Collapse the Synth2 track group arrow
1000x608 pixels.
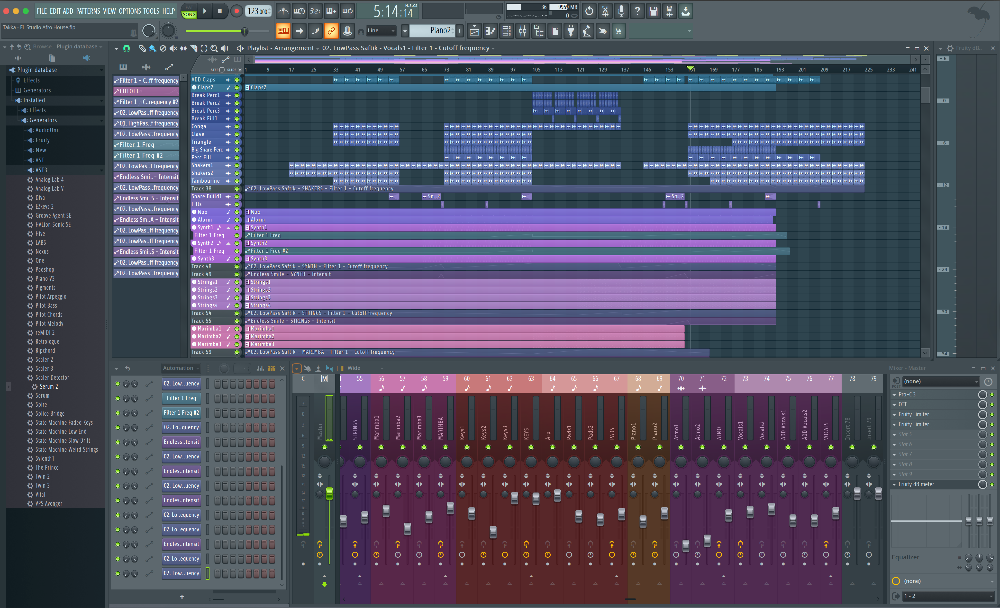tap(228, 243)
